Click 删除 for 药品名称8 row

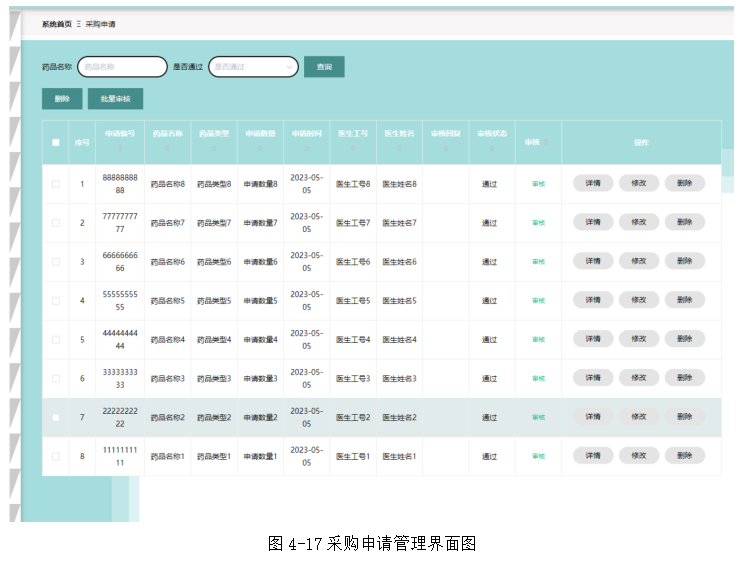pos(685,183)
